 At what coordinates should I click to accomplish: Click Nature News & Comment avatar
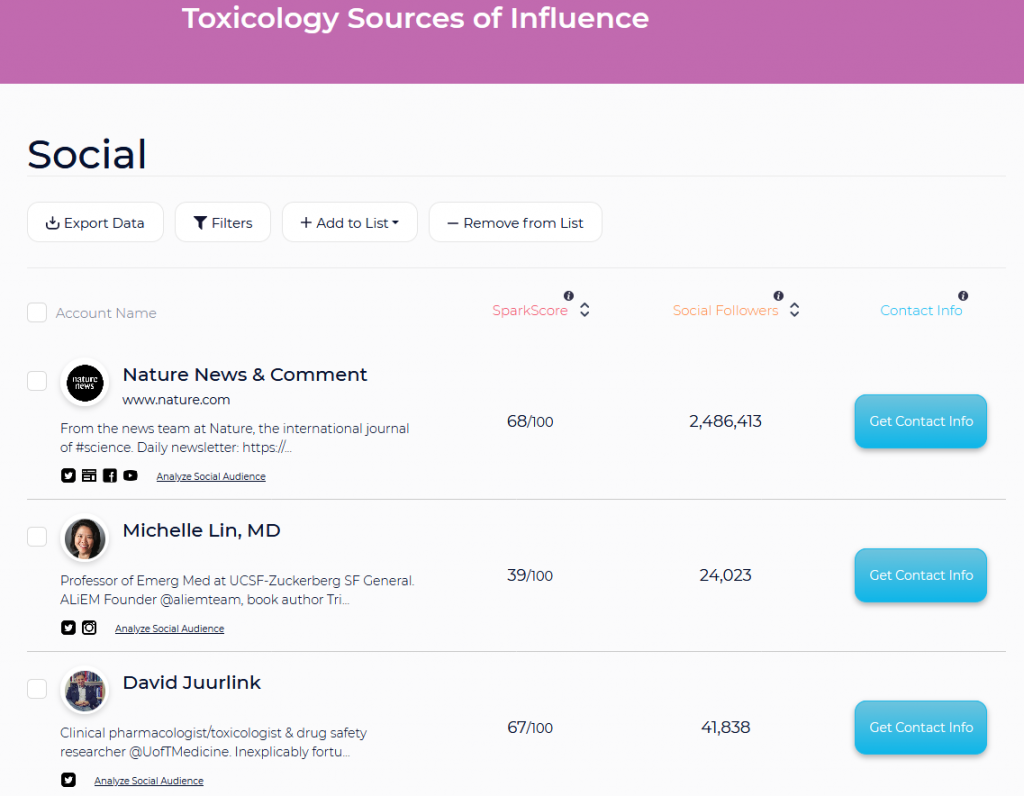[x=84, y=383]
